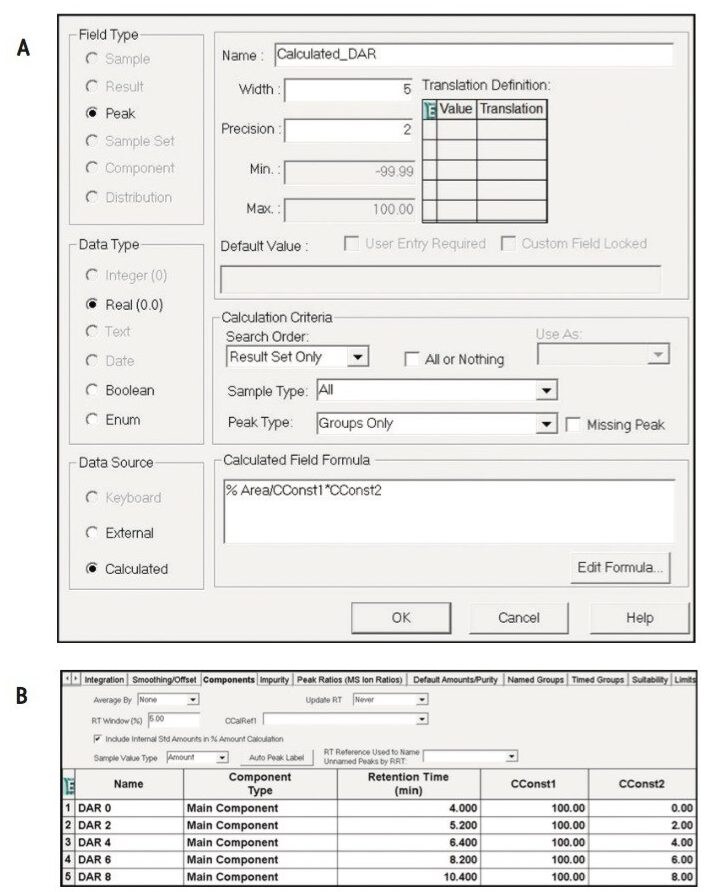Select row 3 header for DAR 4
This screenshot has height=892, width=722.
(68, 843)
